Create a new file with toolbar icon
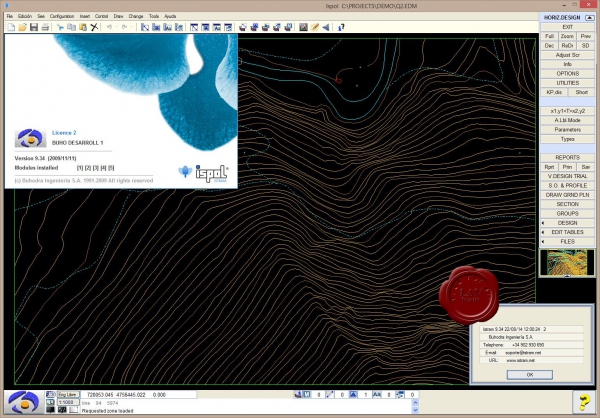The height and width of the screenshot is (418, 600). tap(11, 27)
